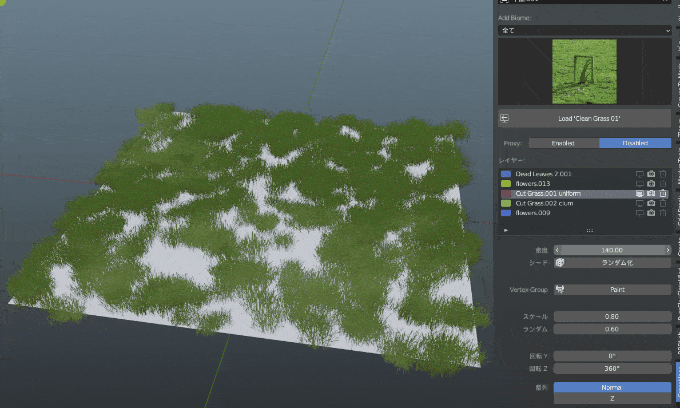Click the import icon on the Load button
Screen dimensions: 680x408
(504, 118)
